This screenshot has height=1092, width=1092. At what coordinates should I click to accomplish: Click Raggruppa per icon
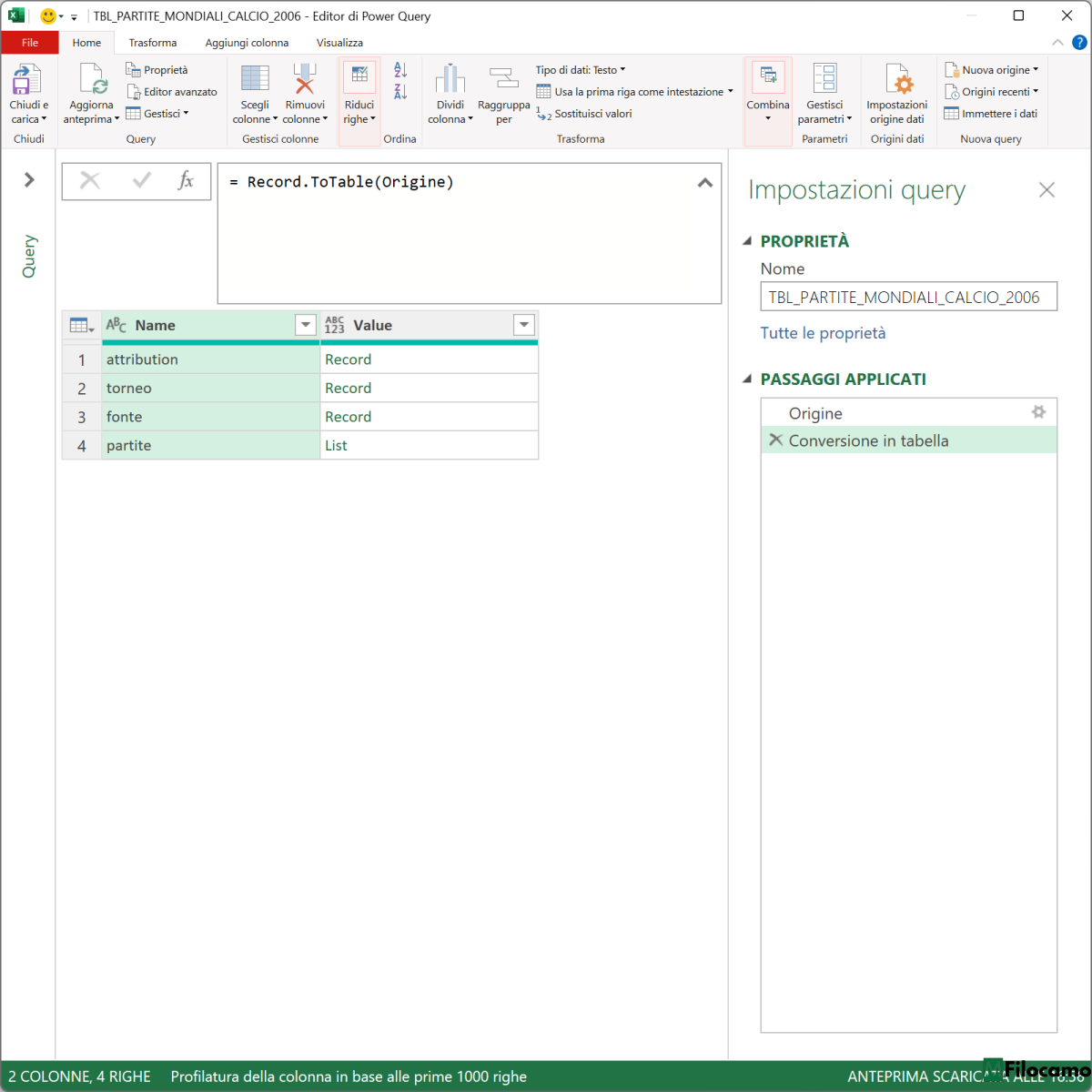(503, 79)
